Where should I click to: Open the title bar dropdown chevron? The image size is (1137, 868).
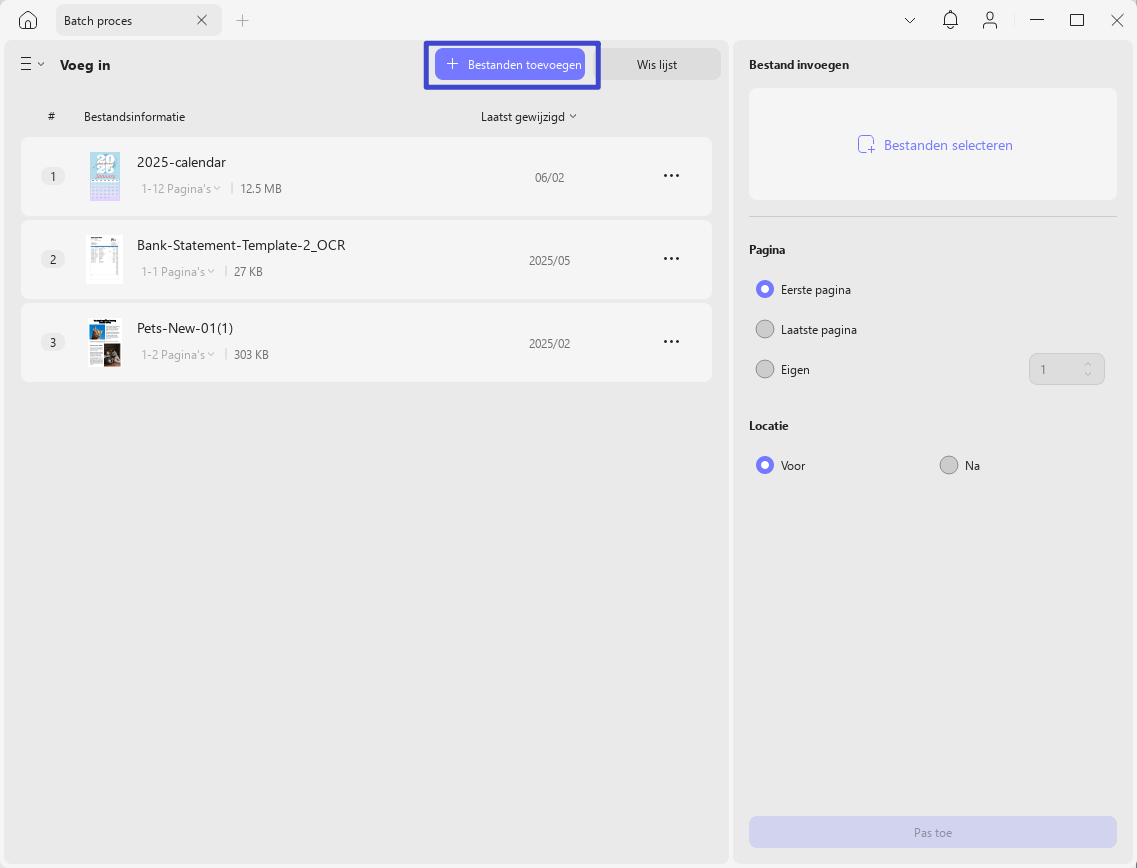click(909, 20)
